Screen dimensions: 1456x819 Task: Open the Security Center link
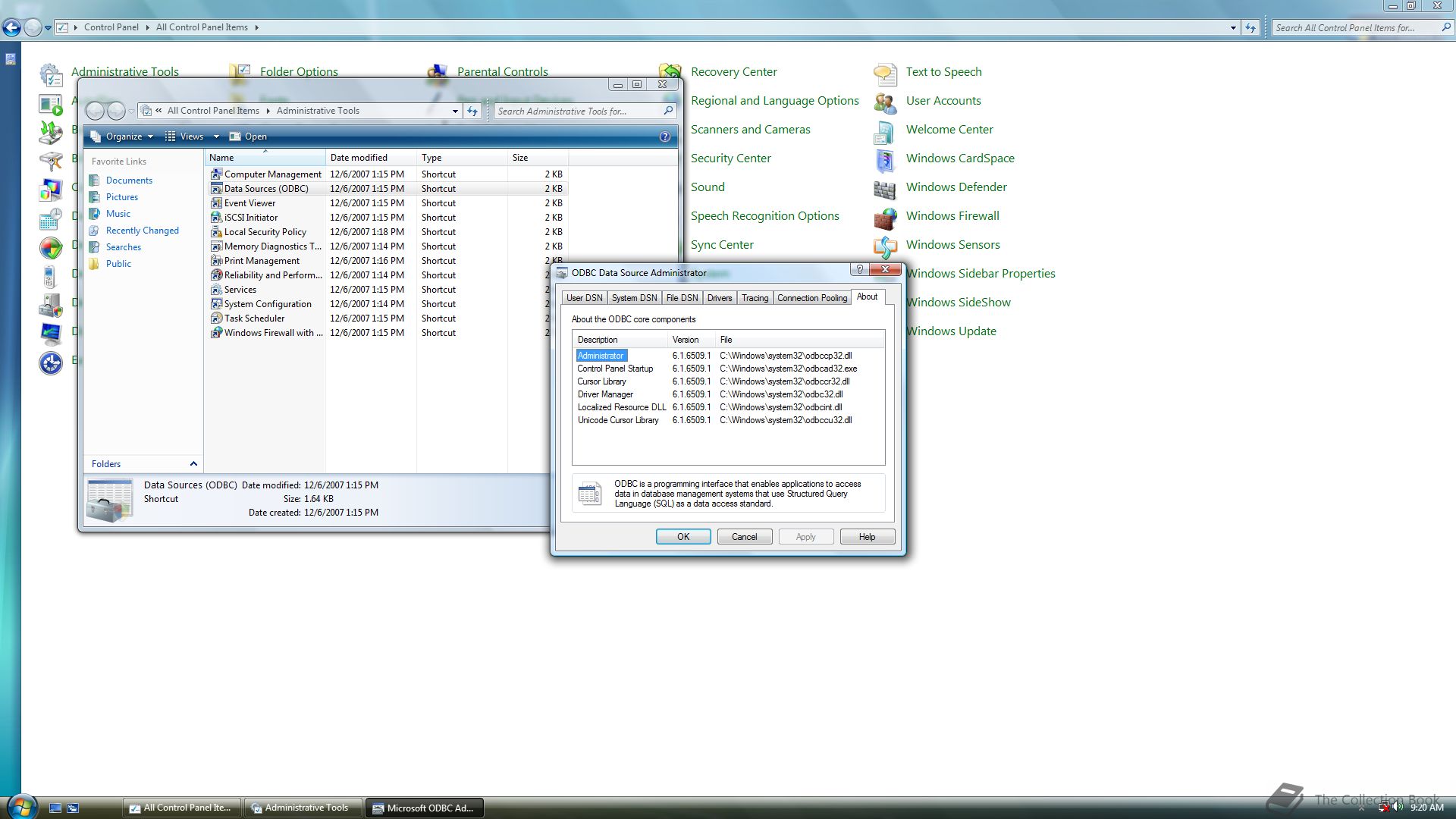[731, 158]
